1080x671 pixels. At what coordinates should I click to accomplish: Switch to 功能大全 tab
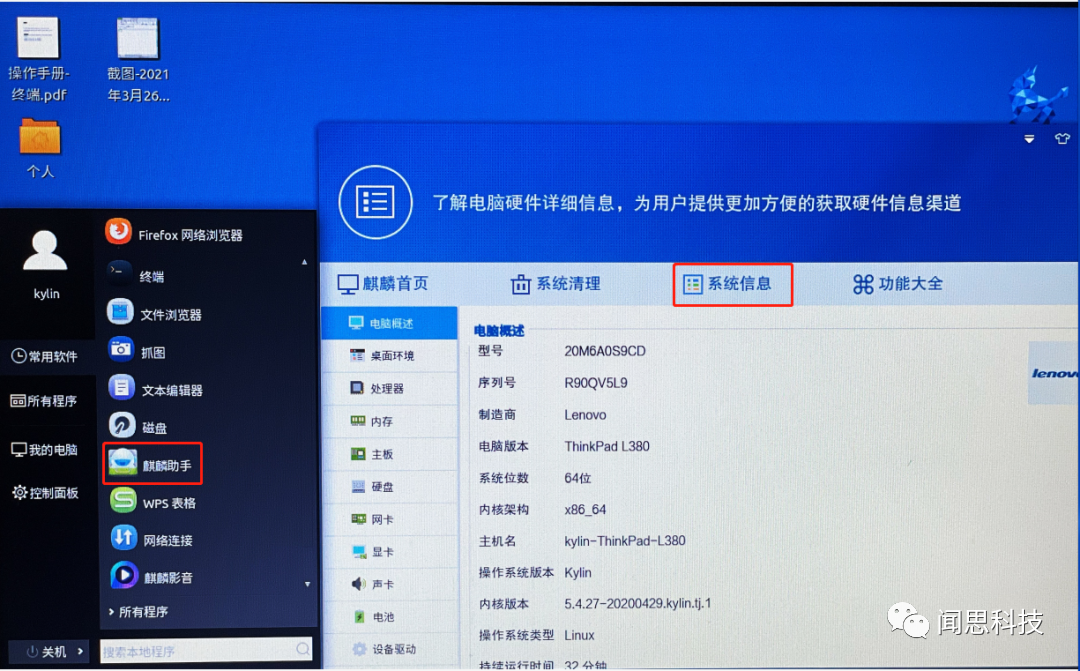(x=897, y=283)
